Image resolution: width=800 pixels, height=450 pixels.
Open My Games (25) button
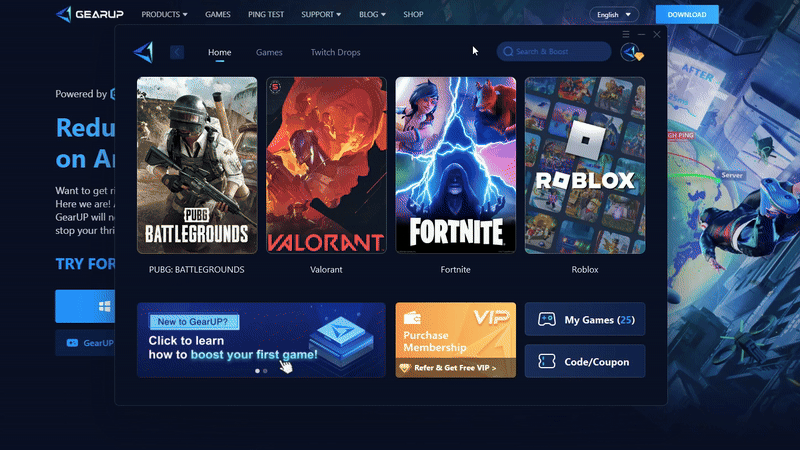point(585,319)
